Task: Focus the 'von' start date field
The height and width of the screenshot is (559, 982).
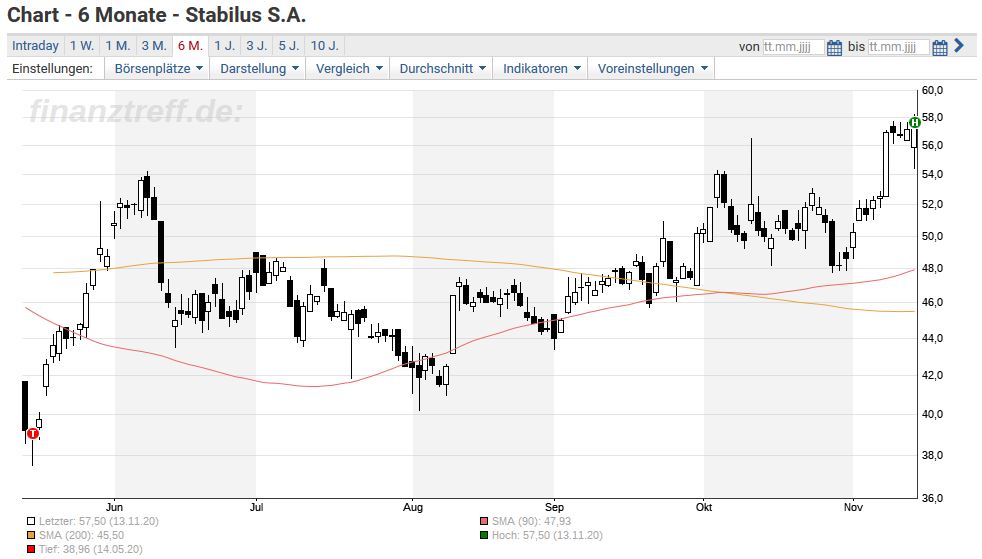Action: 793,47
